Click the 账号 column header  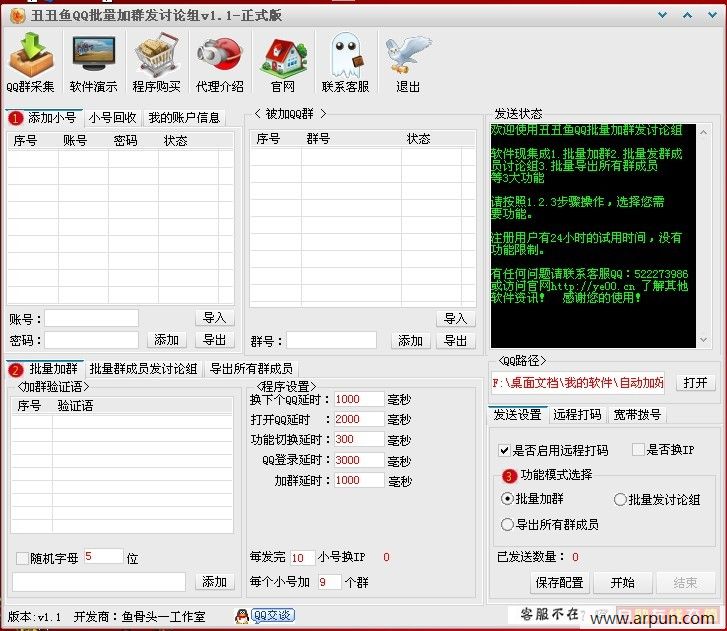click(x=75, y=140)
